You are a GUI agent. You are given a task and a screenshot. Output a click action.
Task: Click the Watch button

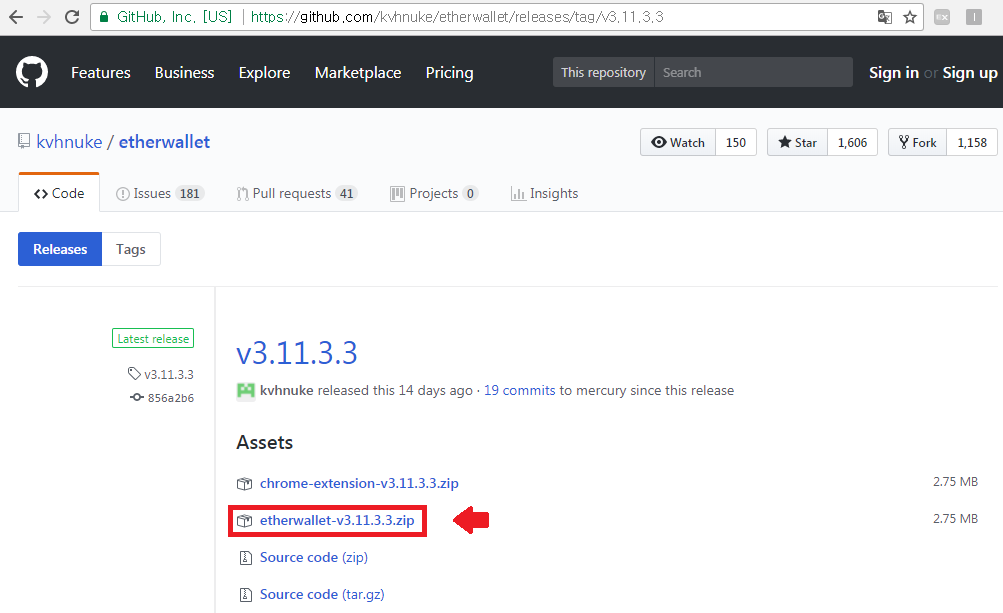678,142
